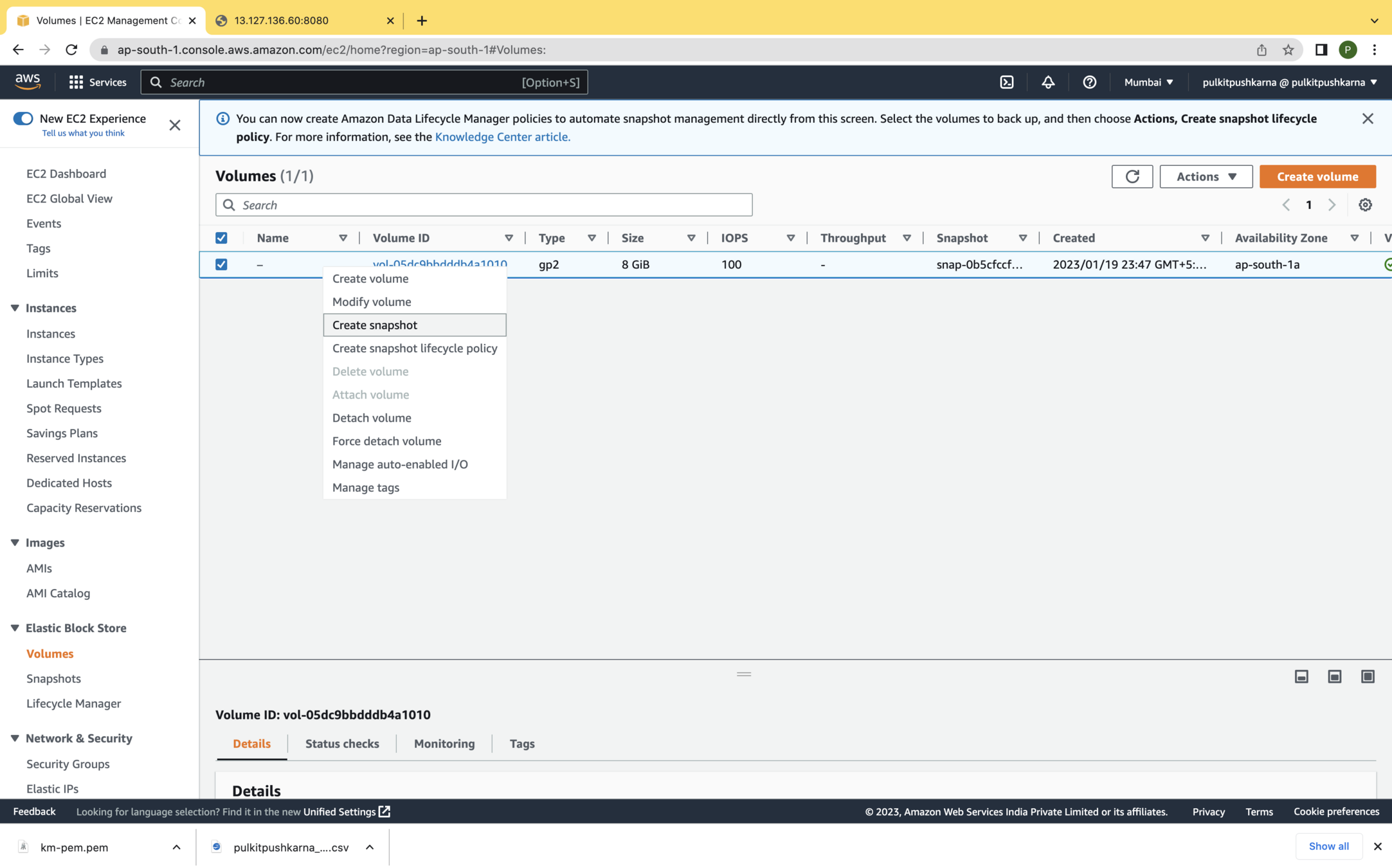
Task: Switch to the Monitoring tab
Action: click(x=444, y=743)
